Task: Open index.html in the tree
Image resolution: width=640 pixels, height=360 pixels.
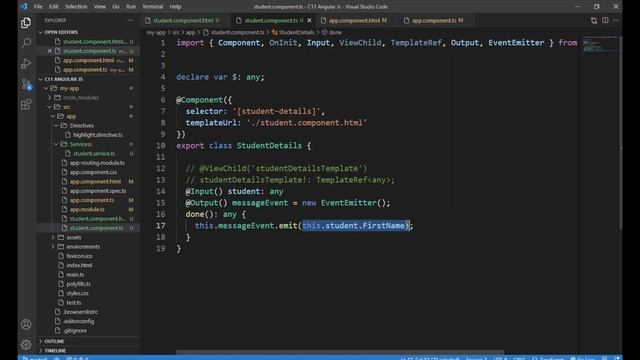Action: pyautogui.click(x=79, y=265)
